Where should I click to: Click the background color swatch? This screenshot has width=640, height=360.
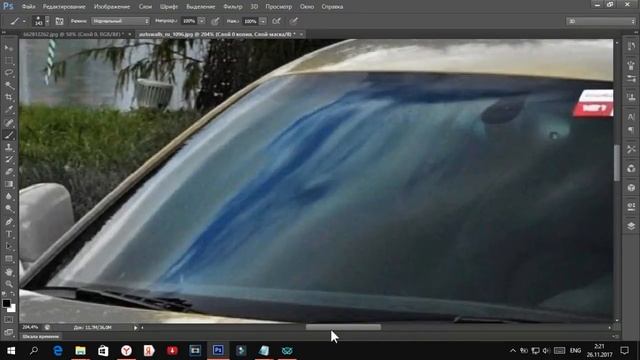[x=12, y=309]
